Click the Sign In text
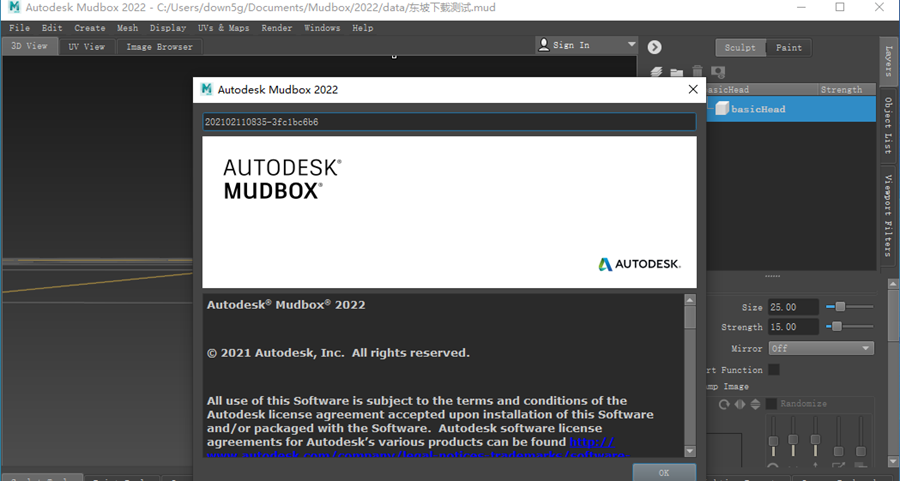This screenshot has width=900, height=481. coord(571,45)
